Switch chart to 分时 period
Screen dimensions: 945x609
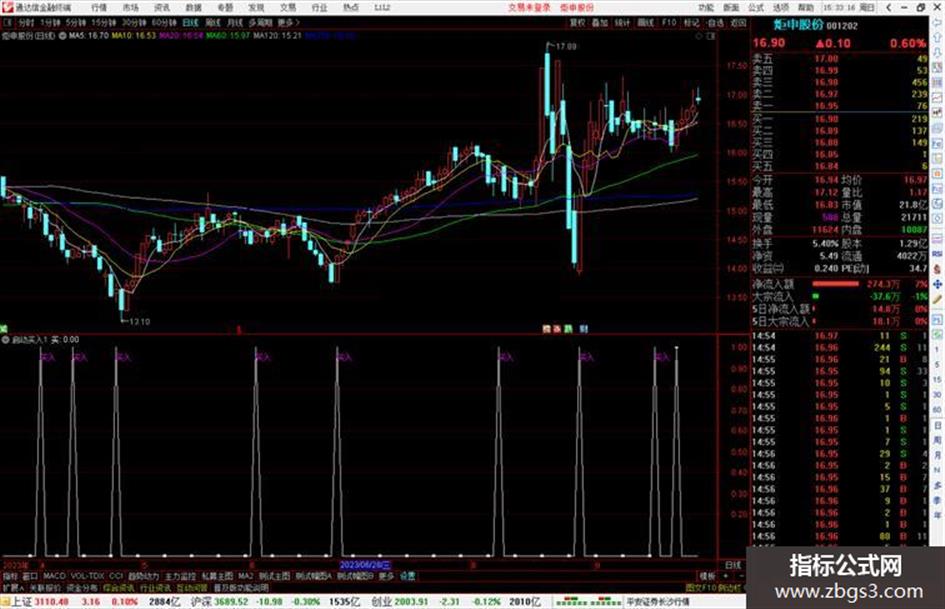25,22
